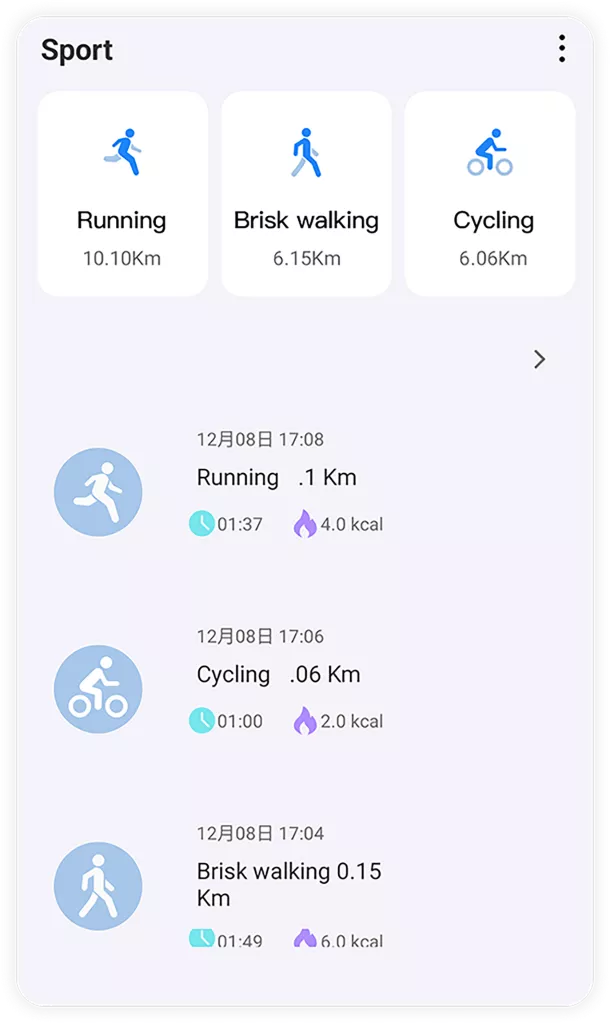
Task: Open the three-dot more options menu
Action: [562, 48]
